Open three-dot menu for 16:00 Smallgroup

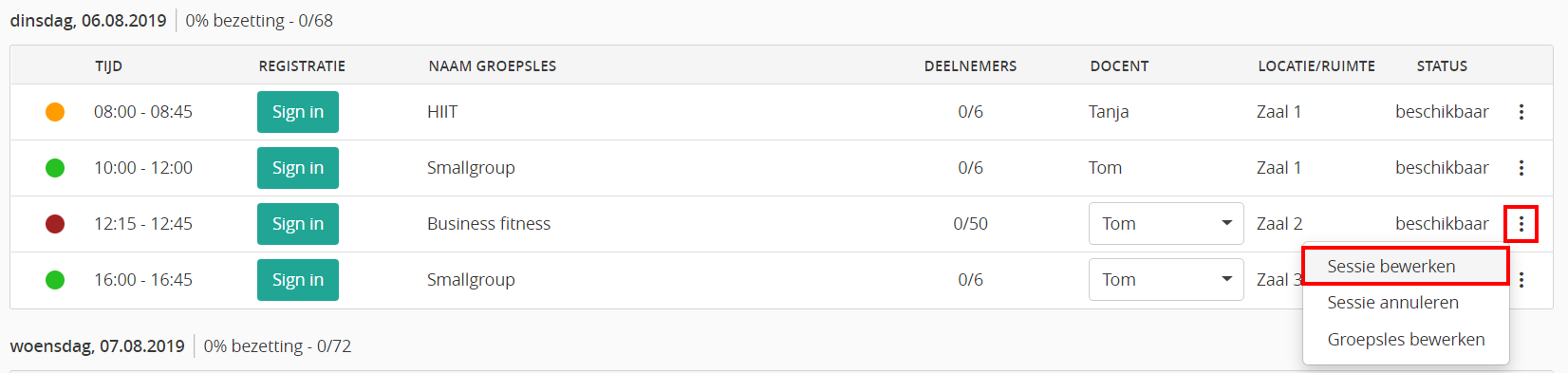[1521, 280]
